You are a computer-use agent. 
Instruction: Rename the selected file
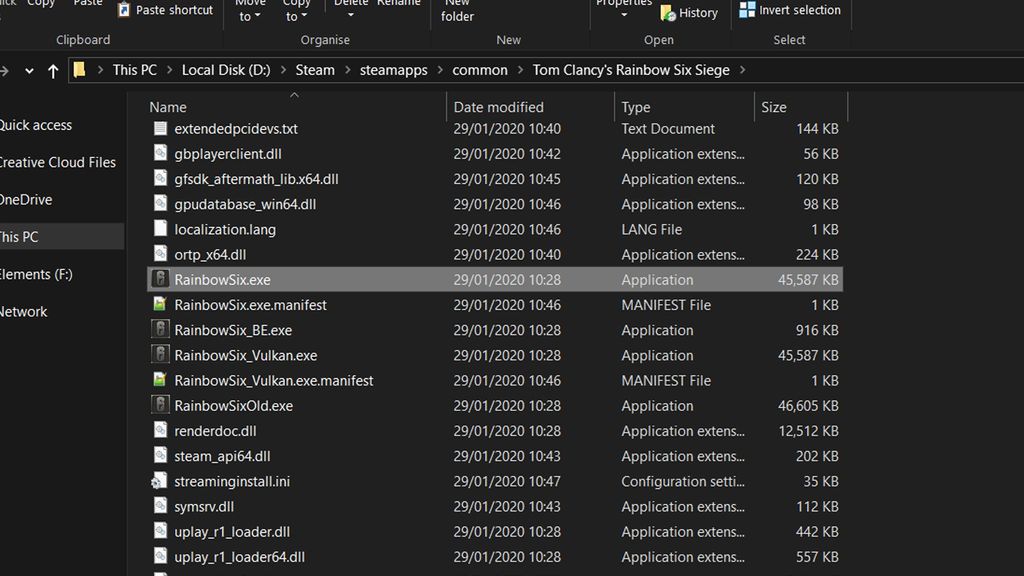(x=399, y=4)
